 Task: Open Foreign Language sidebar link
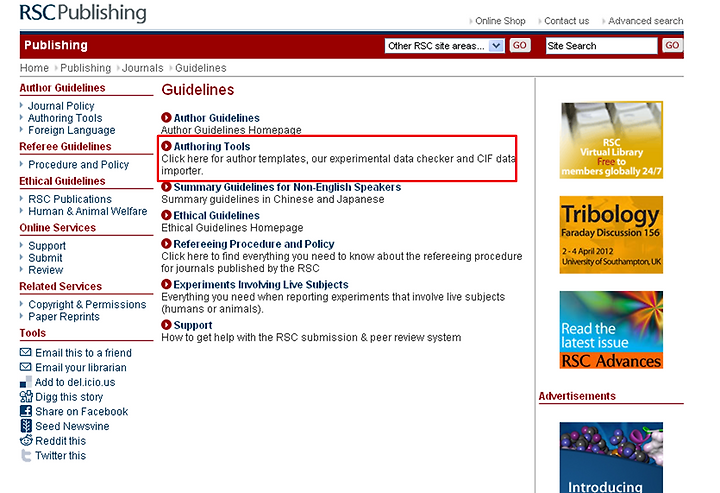pyautogui.click(x=72, y=130)
